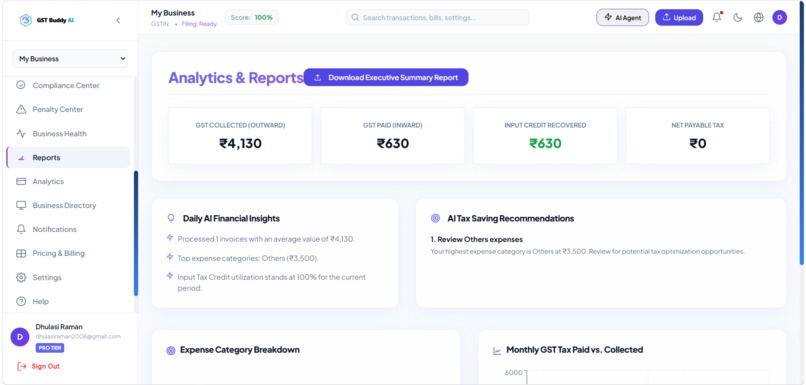Click the Analytics card icon
The height and width of the screenshot is (385, 806).
(x=21, y=181)
